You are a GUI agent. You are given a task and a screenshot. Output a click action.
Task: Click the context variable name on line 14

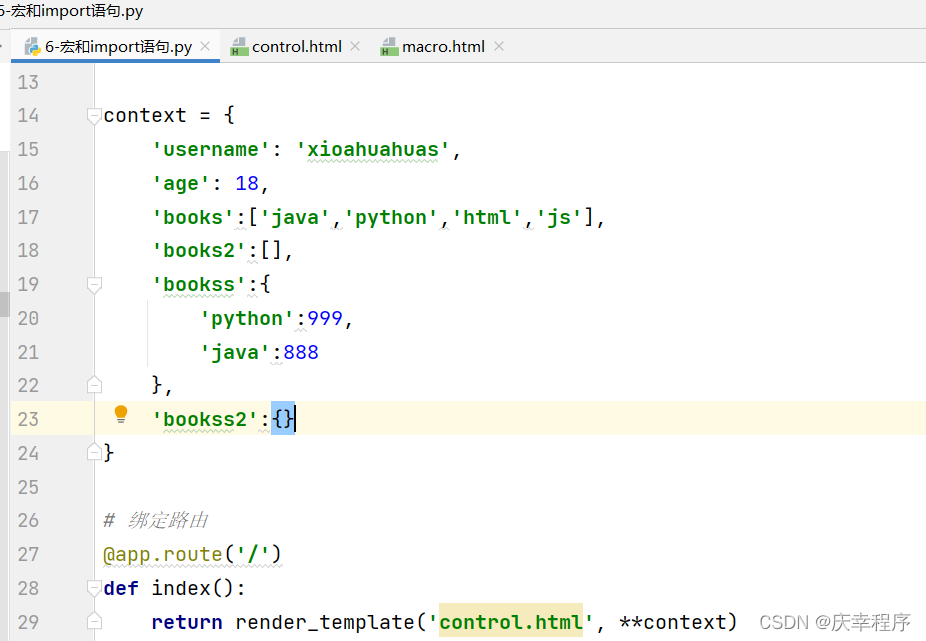pyautogui.click(x=145, y=116)
